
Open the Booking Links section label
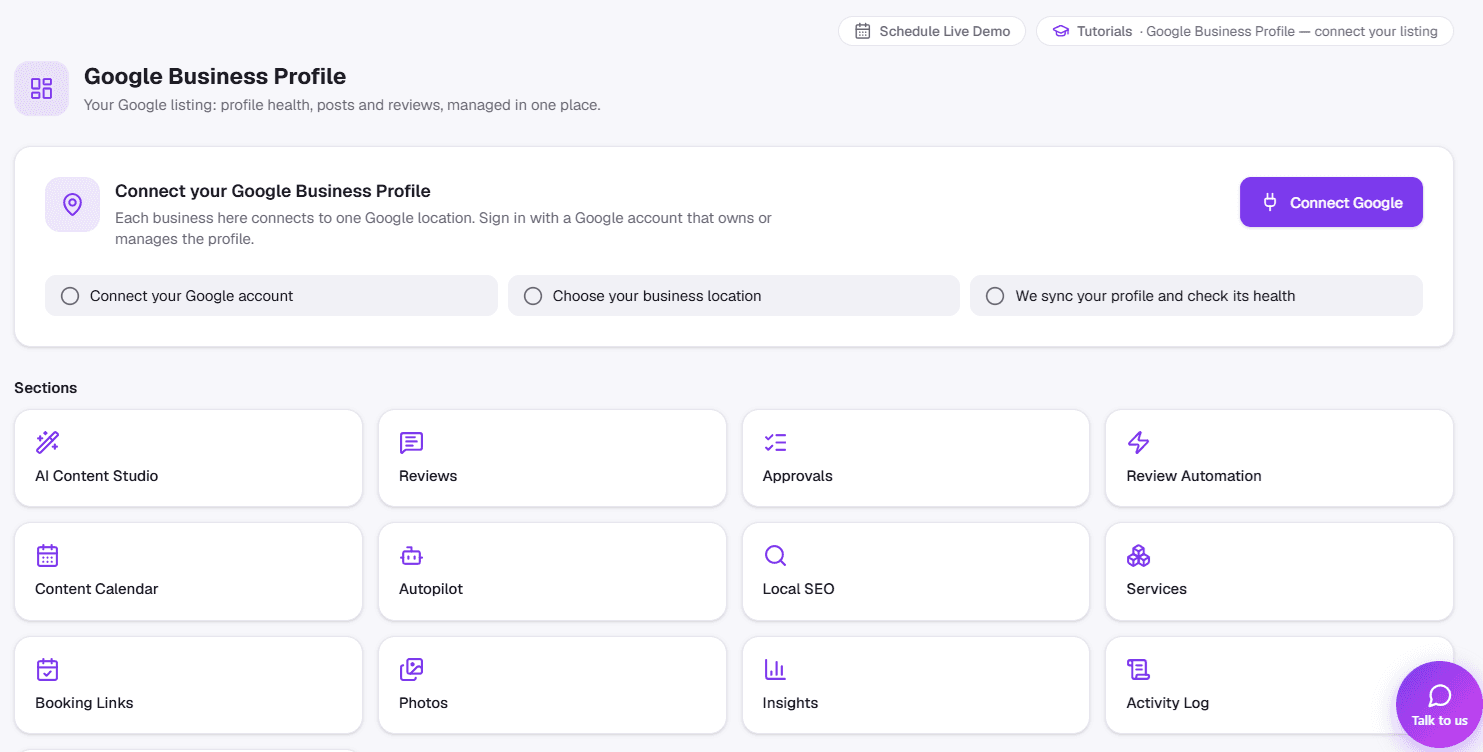tap(84, 703)
